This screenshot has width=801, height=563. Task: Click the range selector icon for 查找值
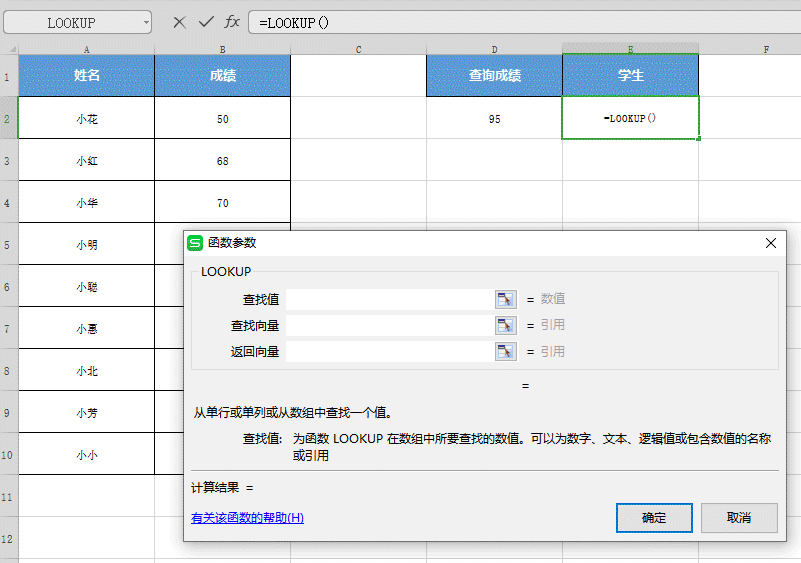click(x=505, y=299)
